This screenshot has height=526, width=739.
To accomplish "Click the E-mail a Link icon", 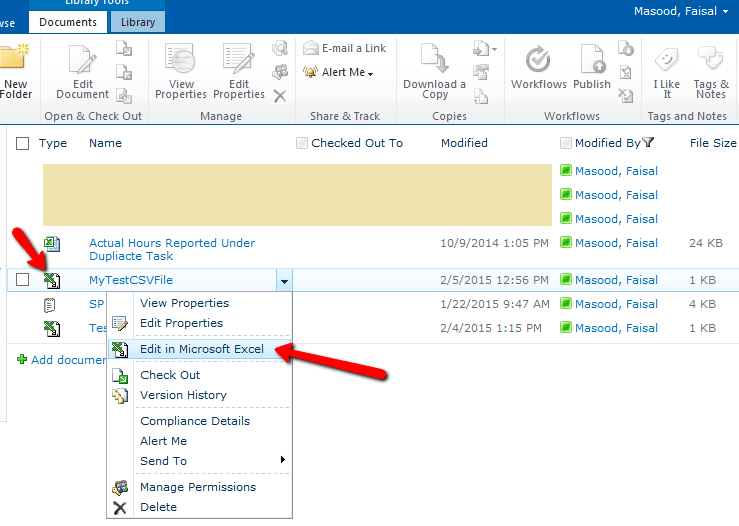I will 311,48.
